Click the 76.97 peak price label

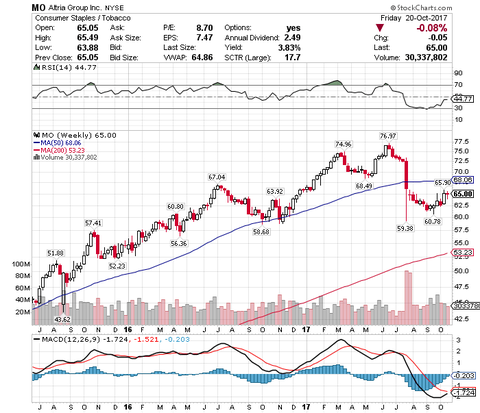[x=388, y=136]
